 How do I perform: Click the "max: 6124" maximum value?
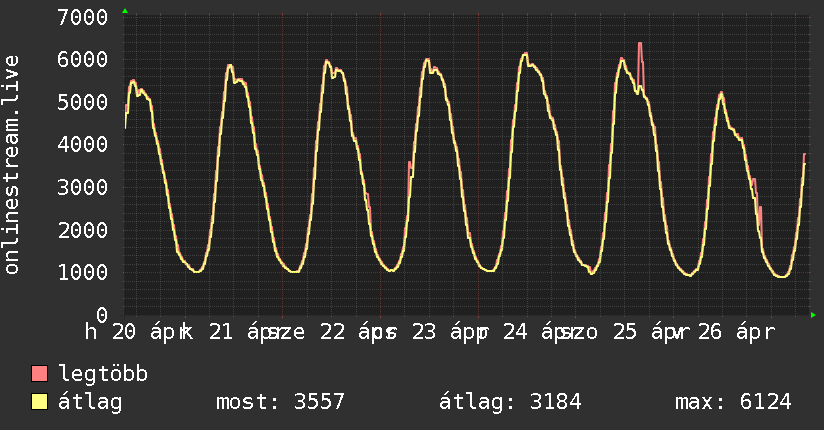pos(733,402)
